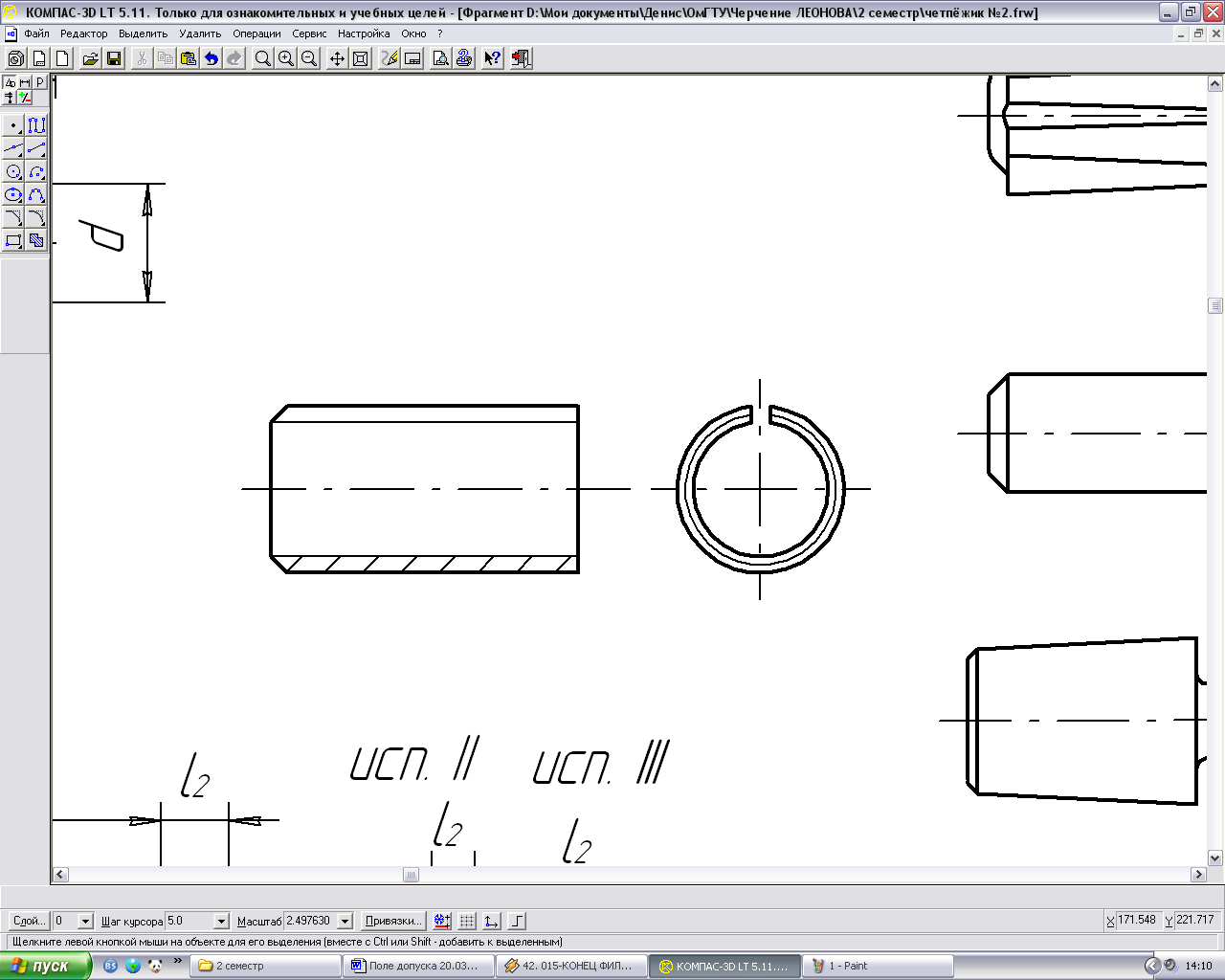The image size is (1225, 980).
Task: Select the Point tool
Action: click(x=13, y=125)
